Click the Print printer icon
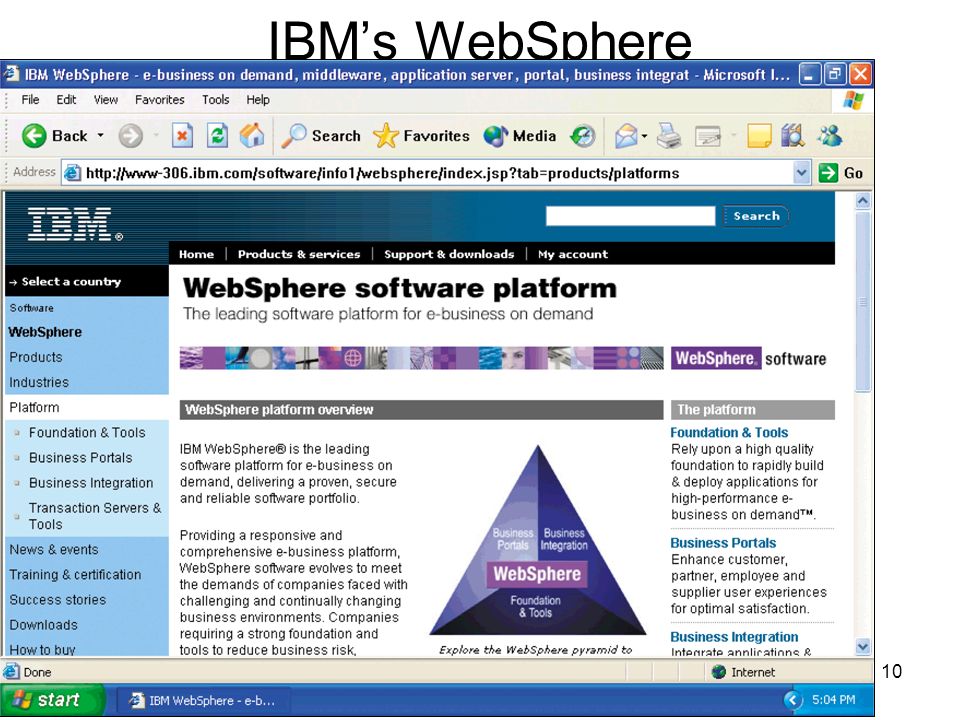 point(669,135)
